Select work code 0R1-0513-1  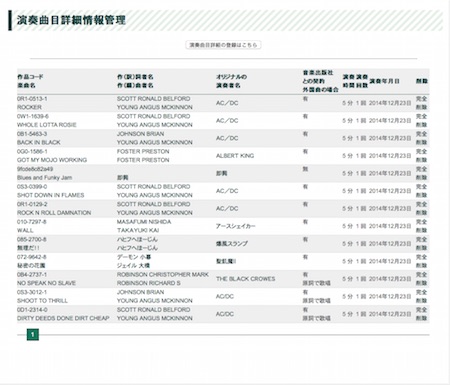tap(32, 99)
